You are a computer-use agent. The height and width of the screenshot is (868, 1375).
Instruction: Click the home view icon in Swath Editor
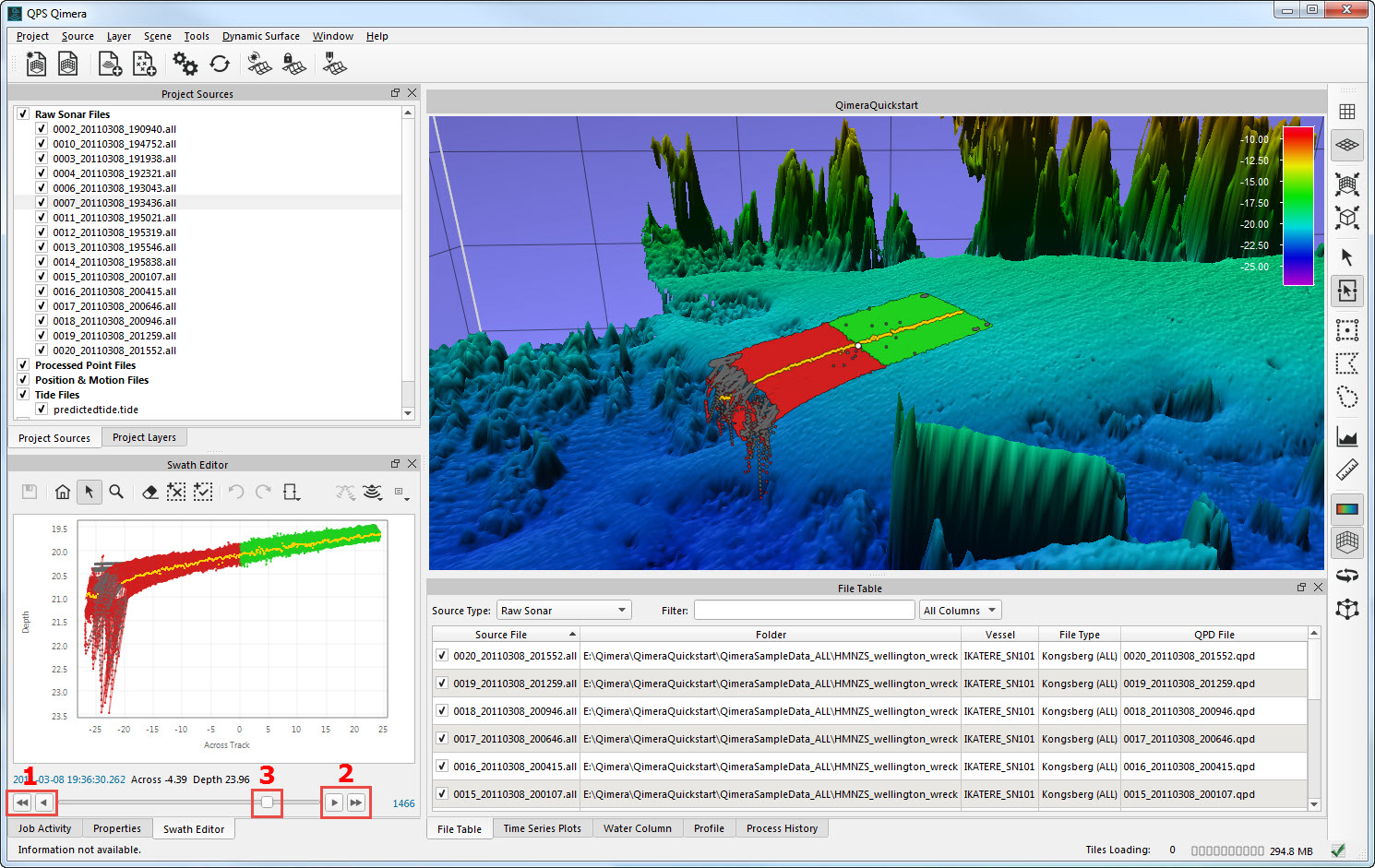pyautogui.click(x=63, y=492)
